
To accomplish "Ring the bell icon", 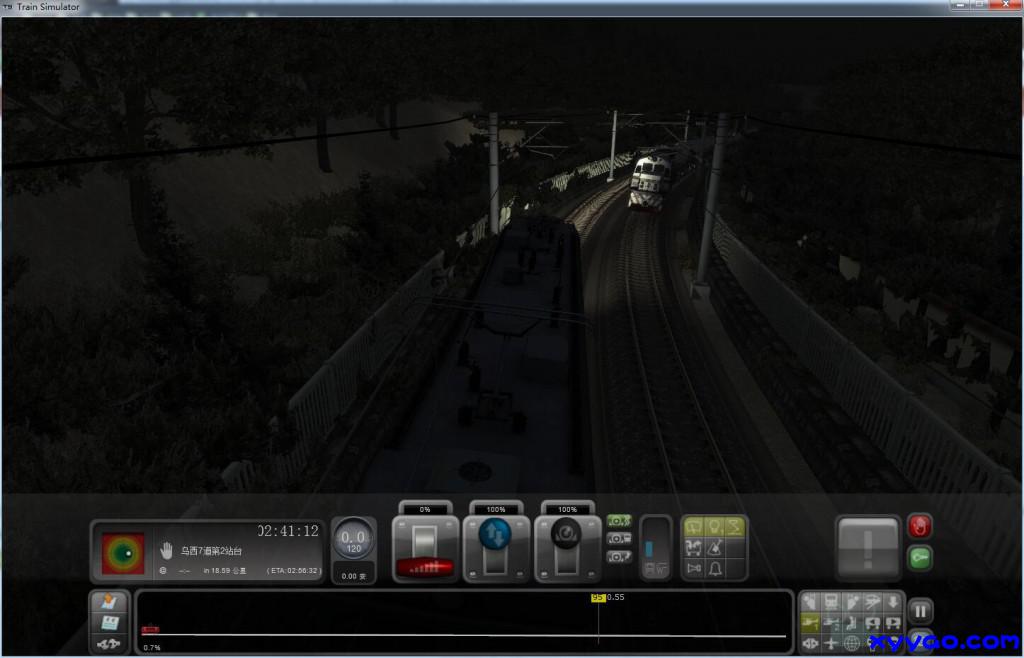I will coord(715,569).
